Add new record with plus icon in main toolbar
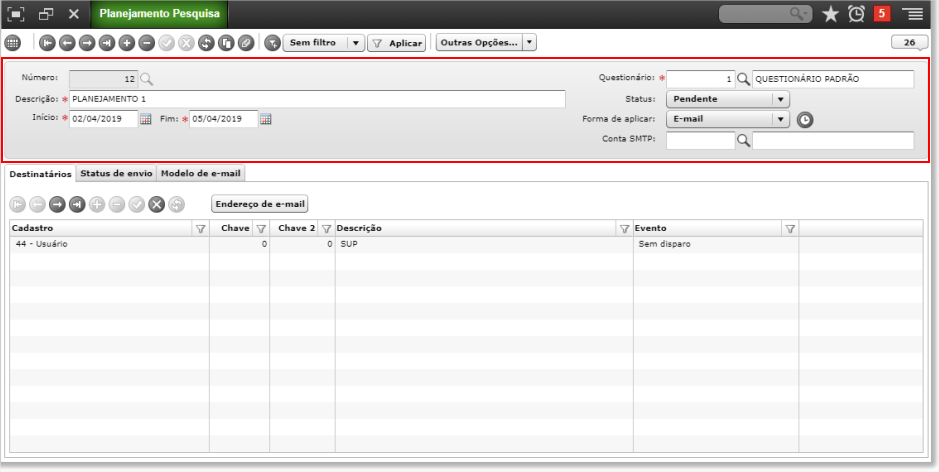 coord(126,43)
